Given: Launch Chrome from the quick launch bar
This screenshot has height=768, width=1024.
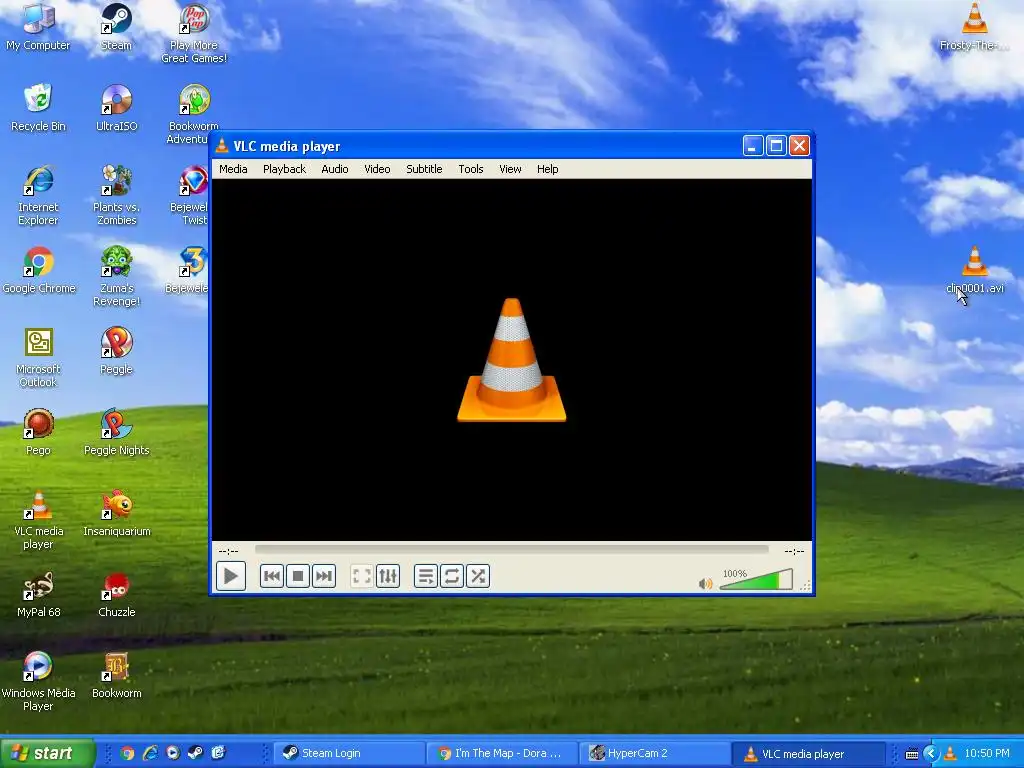Looking at the screenshot, I should tap(127, 753).
